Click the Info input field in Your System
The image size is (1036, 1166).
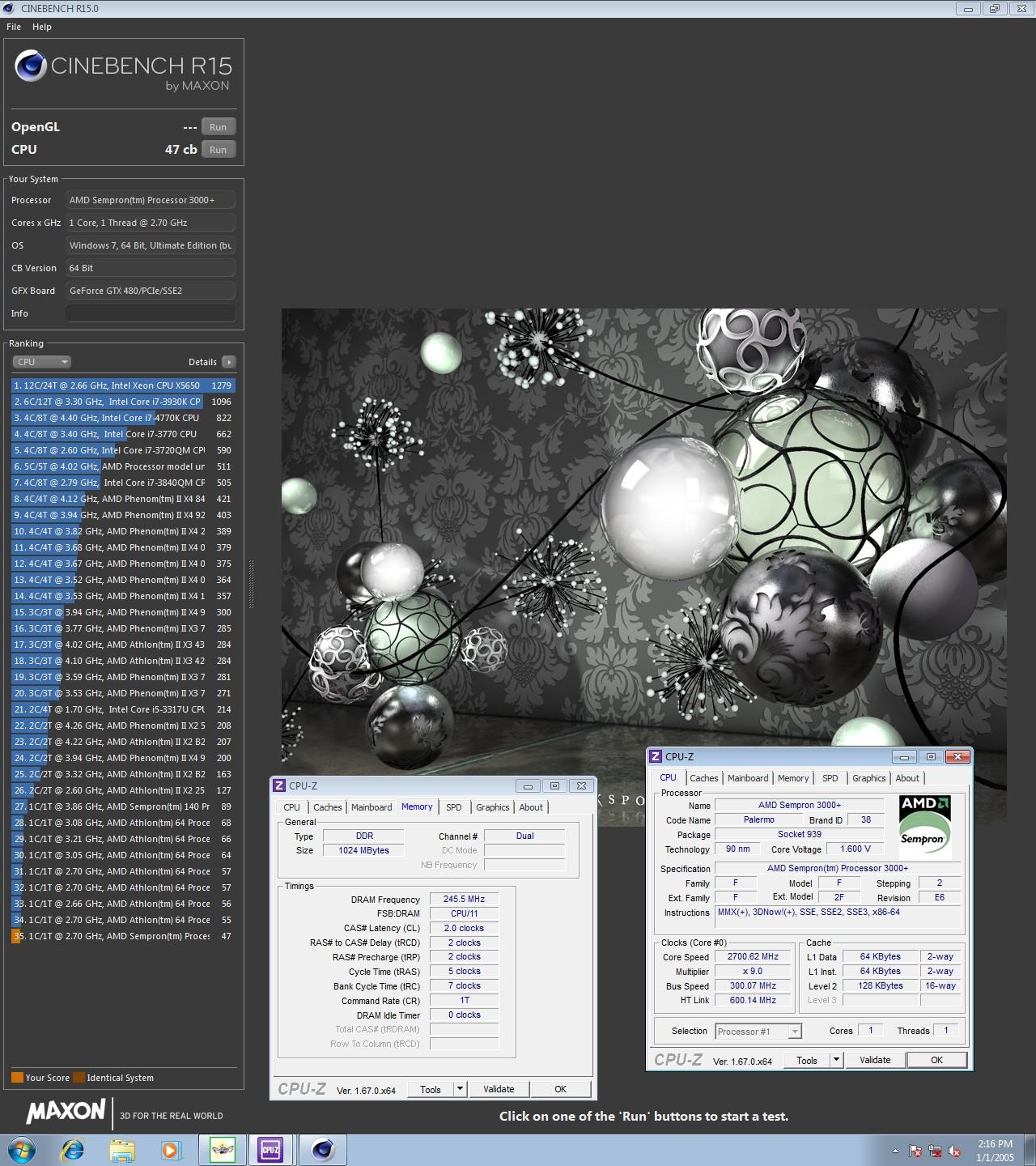(151, 313)
